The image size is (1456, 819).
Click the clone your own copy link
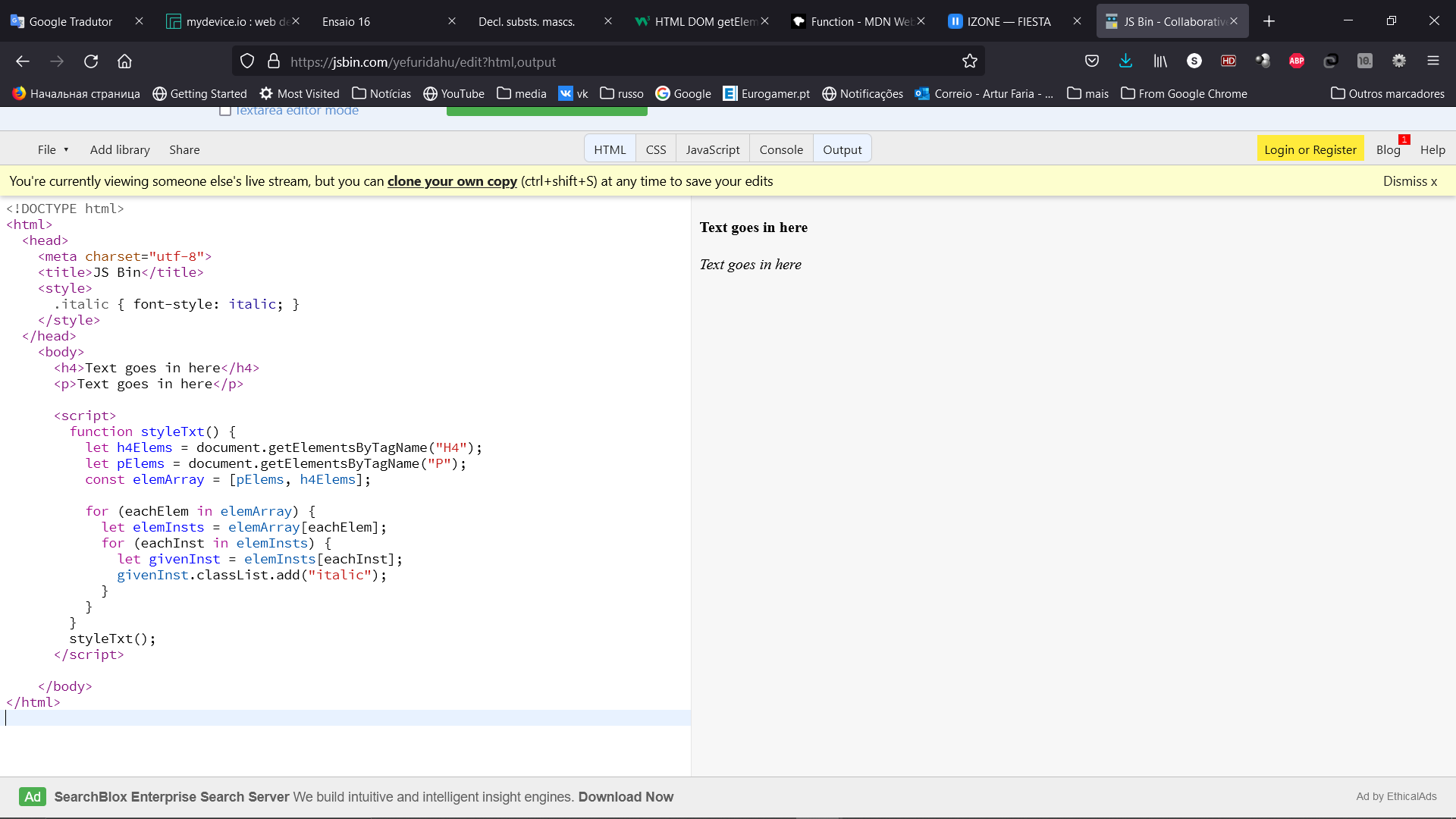(452, 181)
